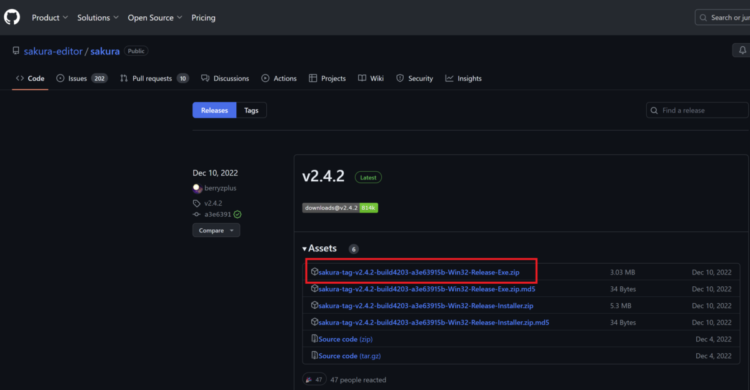Go to the Pricing page
Screen dimensions: 750x390
203,18
